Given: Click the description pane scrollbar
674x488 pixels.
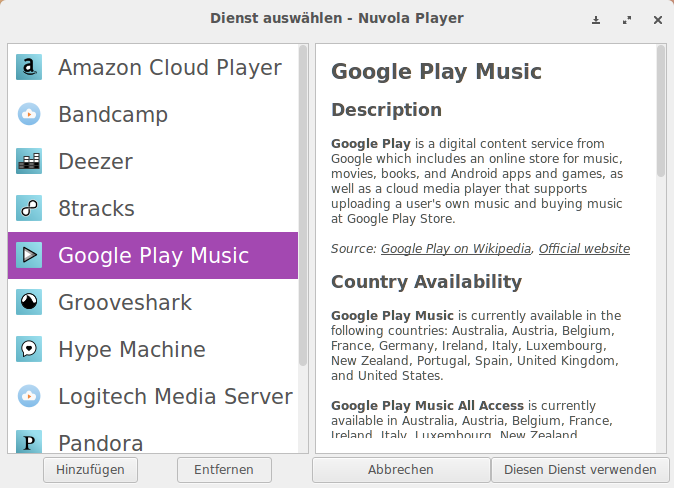Looking at the screenshot, I should [660, 110].
